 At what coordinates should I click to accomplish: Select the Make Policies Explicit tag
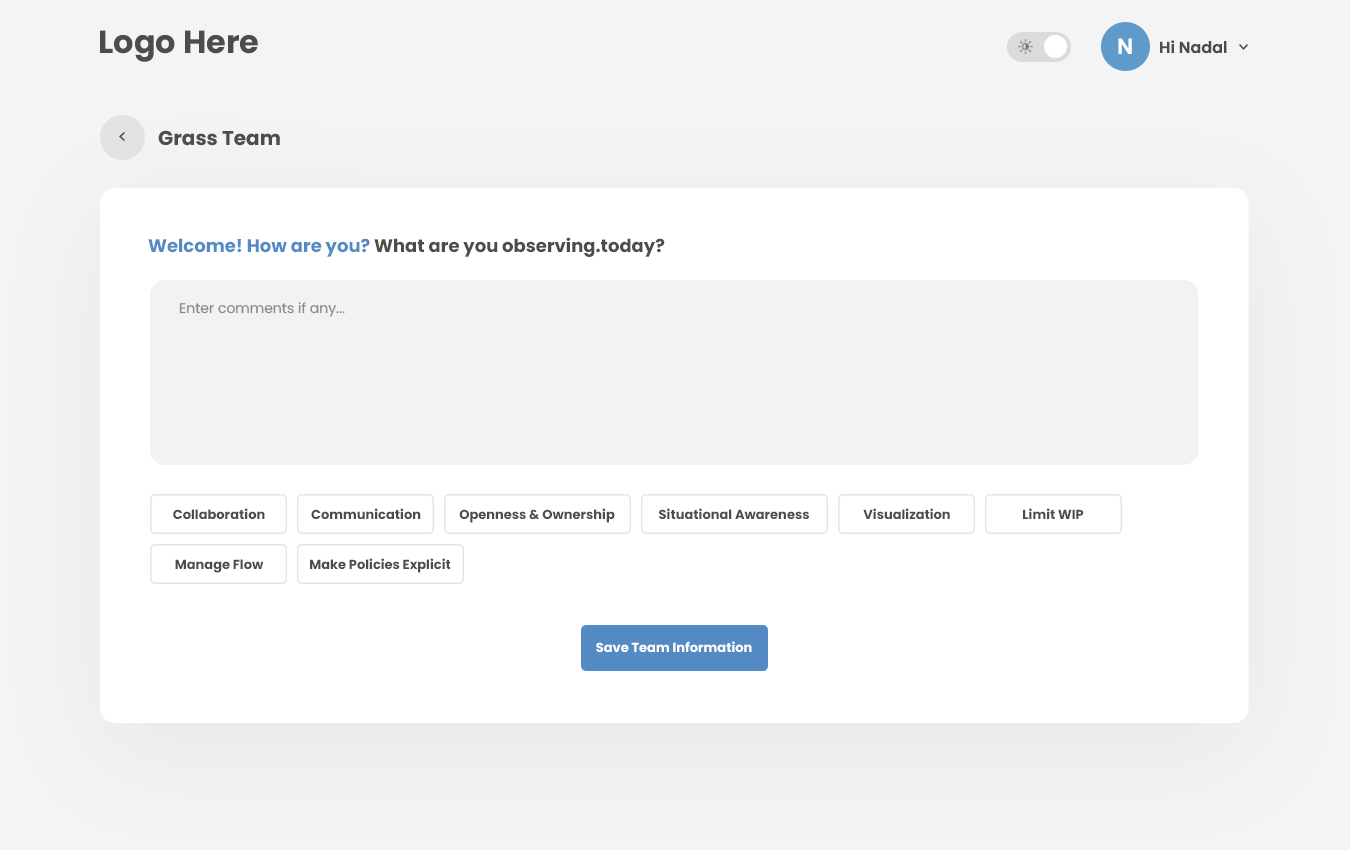tap(380, 564)
